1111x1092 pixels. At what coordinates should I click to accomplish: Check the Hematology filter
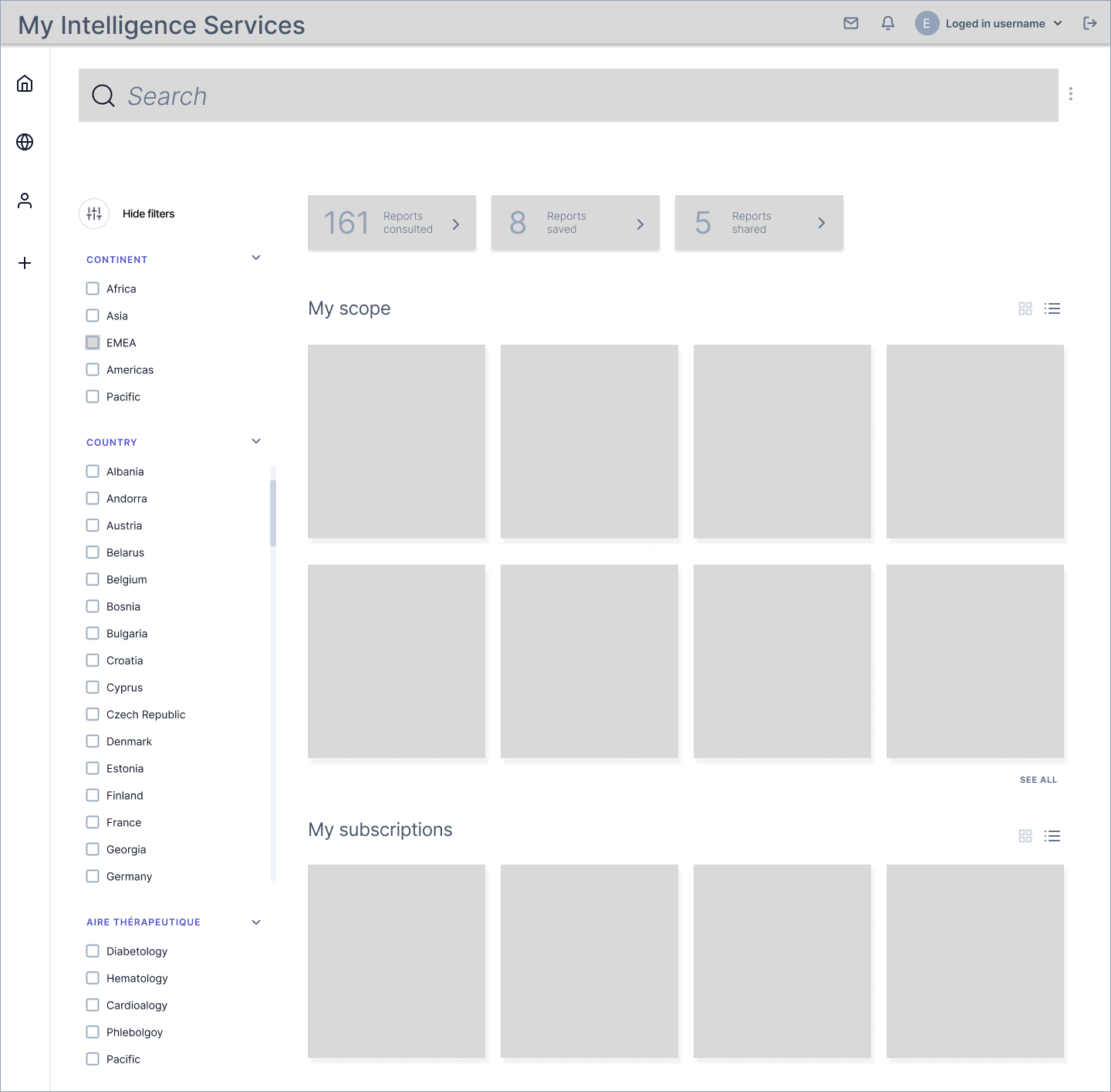pyautogui.click(x=93, y=978)
